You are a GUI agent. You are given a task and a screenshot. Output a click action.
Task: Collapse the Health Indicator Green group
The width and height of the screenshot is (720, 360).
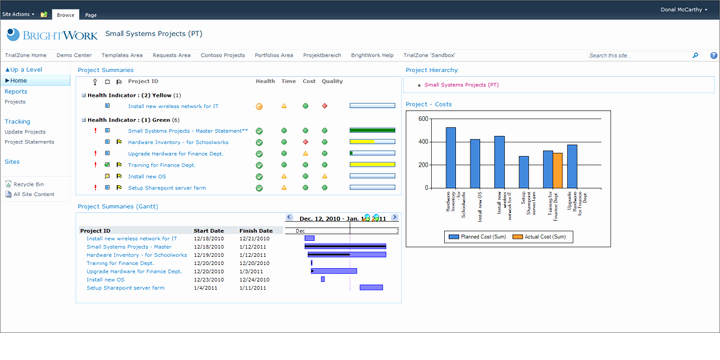click(x=84, y=120)
